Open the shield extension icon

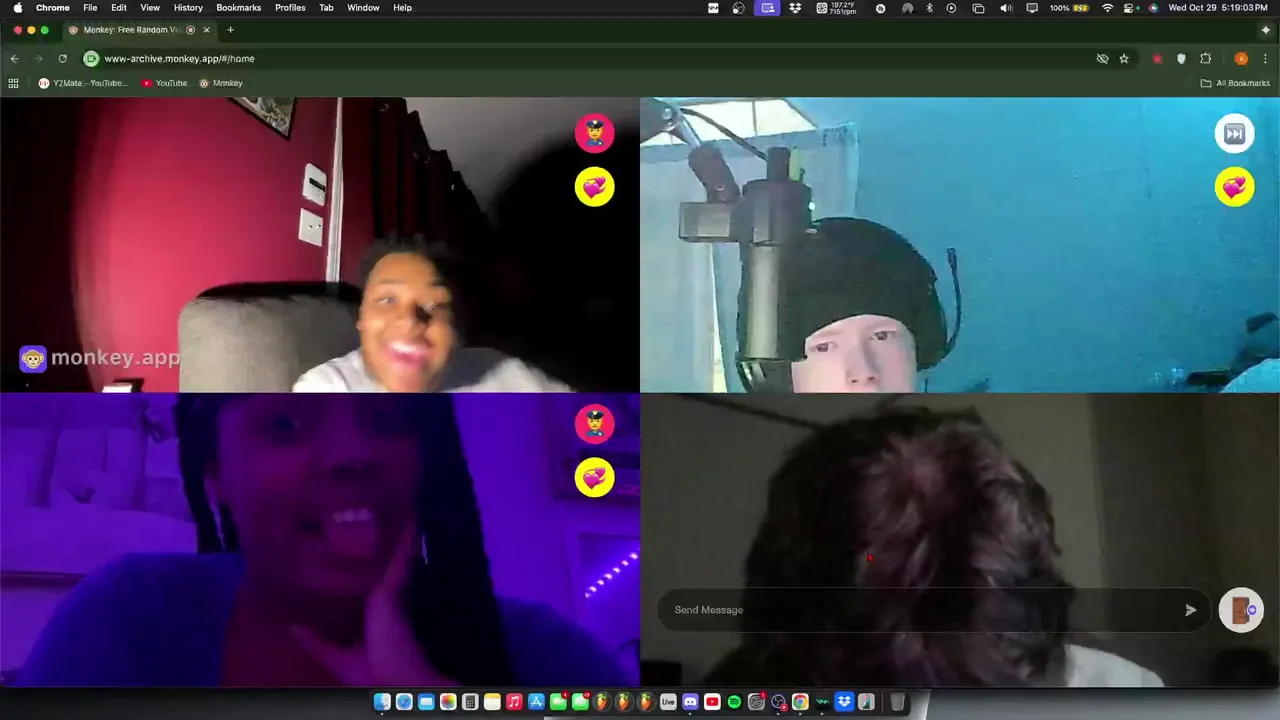(1181, 59)
